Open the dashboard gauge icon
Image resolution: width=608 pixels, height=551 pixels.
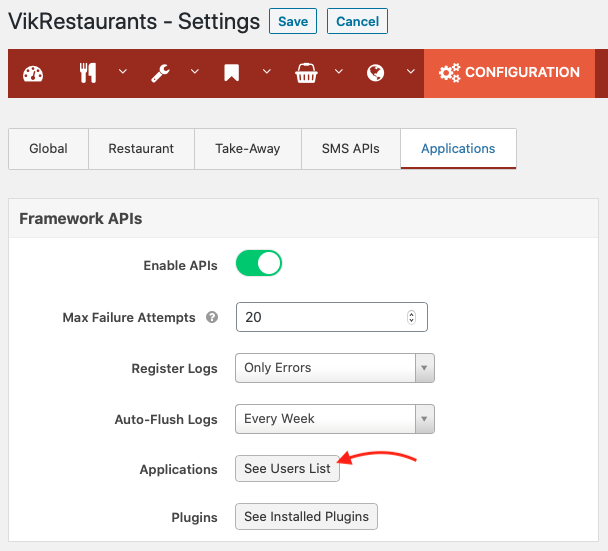coord(33,73)
